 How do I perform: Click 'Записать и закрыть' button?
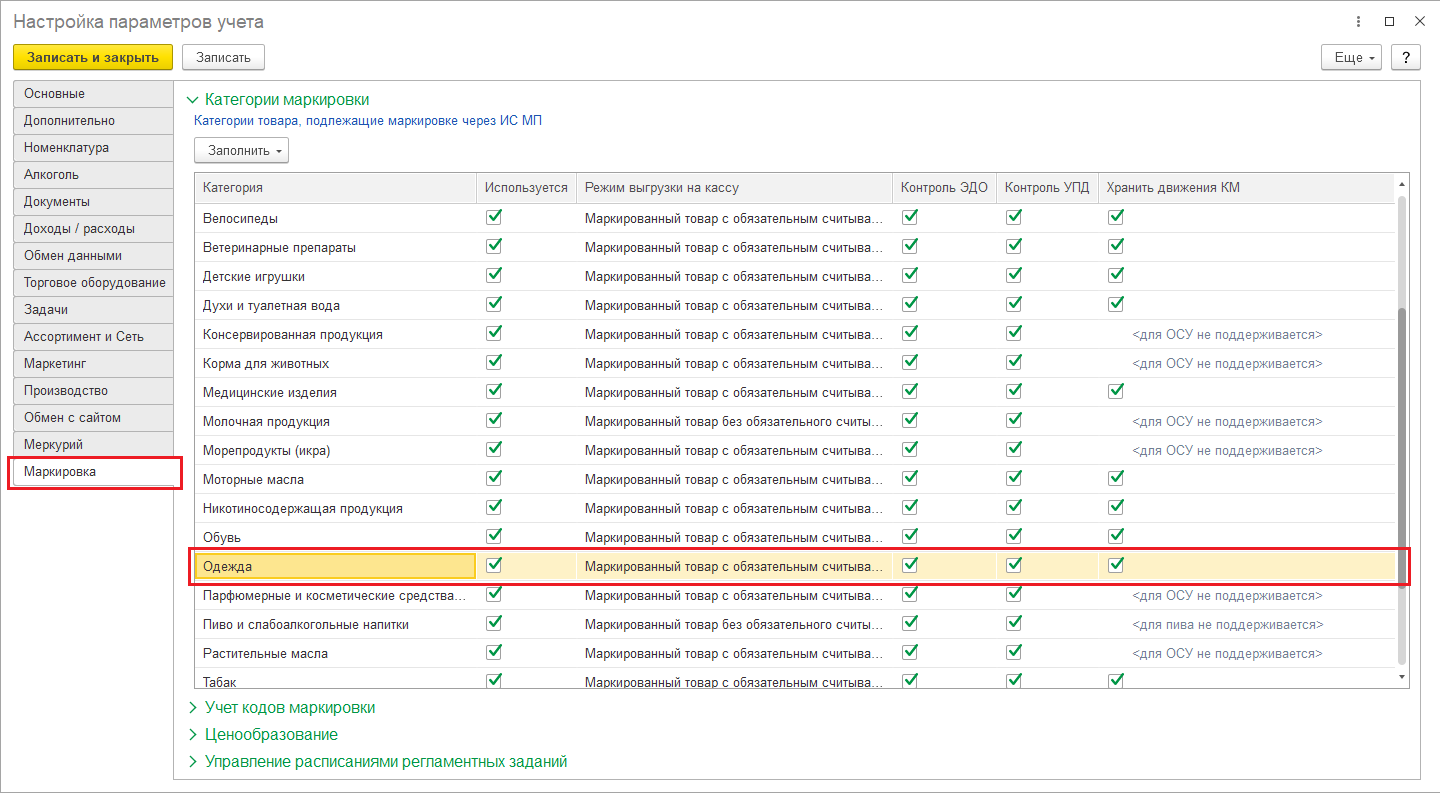[x=93, y=57]
